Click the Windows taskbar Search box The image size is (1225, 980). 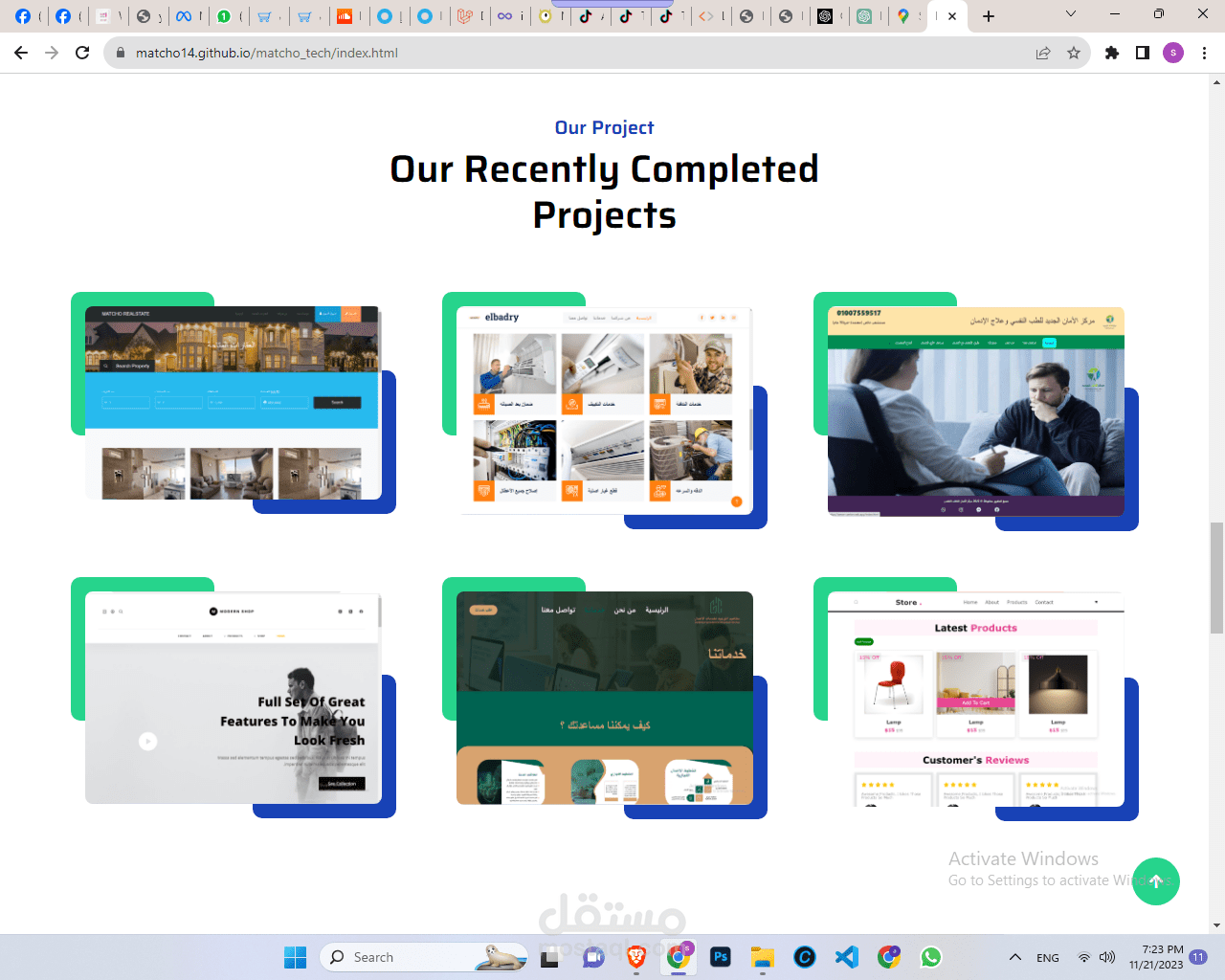pyautogui.click(x=424, y=957)
